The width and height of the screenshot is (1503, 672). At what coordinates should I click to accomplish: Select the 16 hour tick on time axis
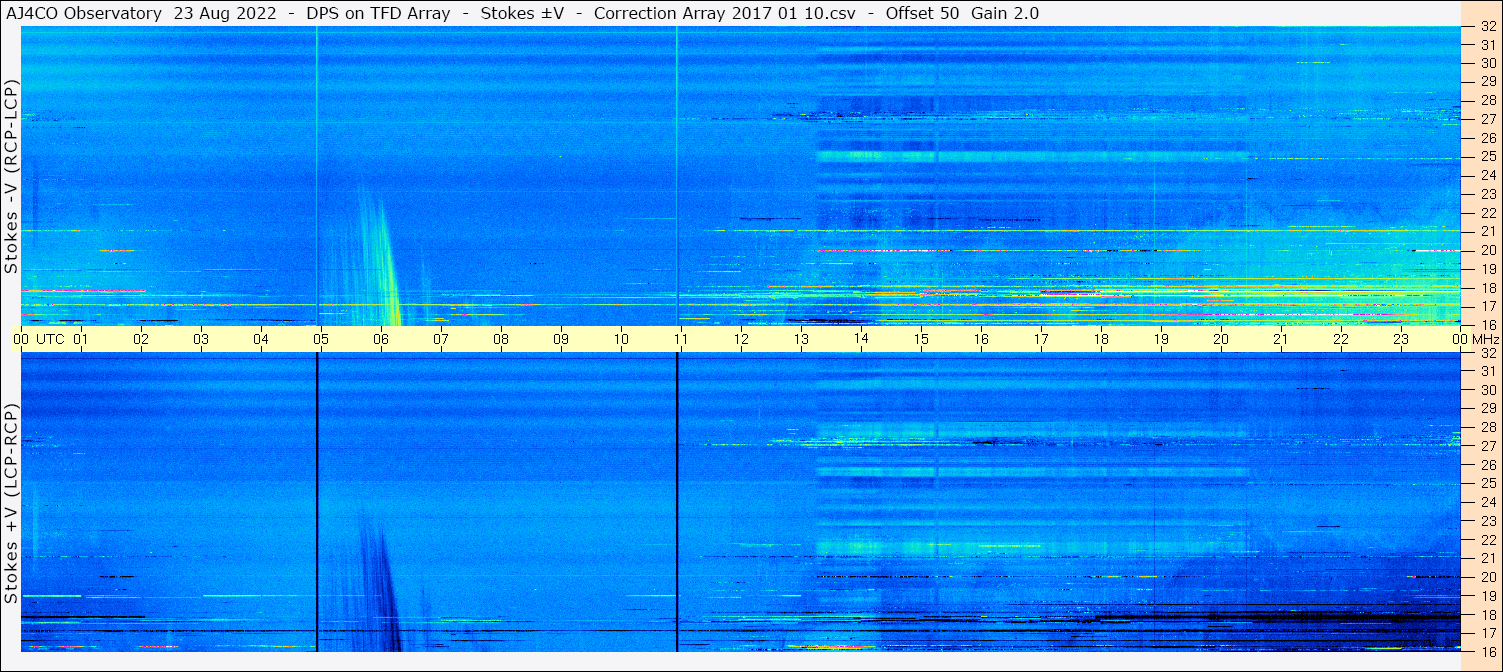pyautogui.click(x=981, y=339)
